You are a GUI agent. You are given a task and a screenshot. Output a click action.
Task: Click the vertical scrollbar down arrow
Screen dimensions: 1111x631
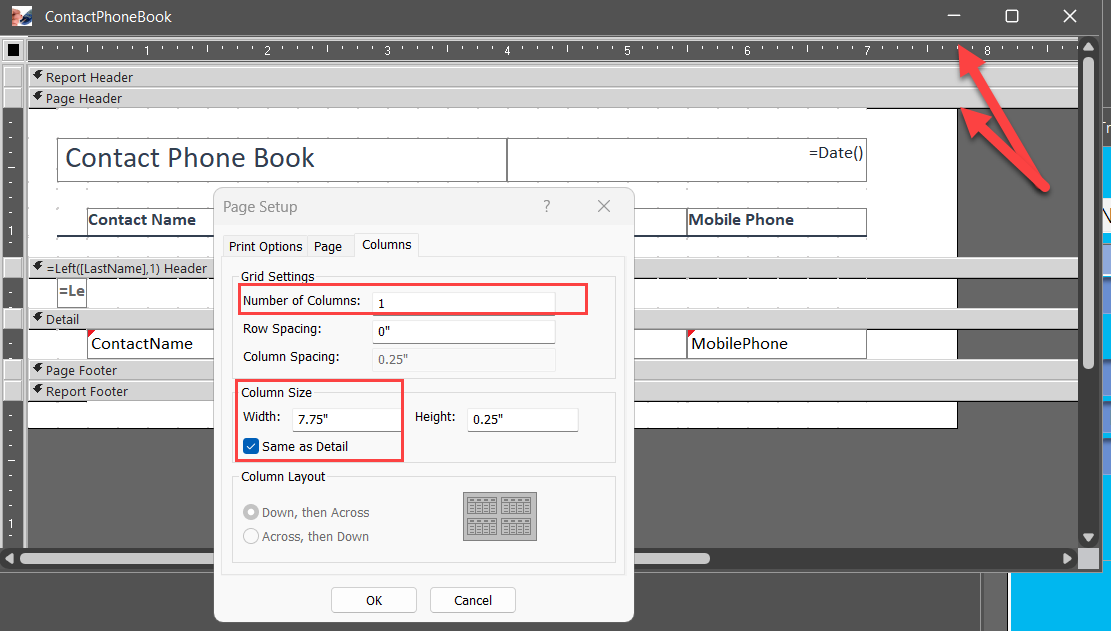pos(1088,538)
